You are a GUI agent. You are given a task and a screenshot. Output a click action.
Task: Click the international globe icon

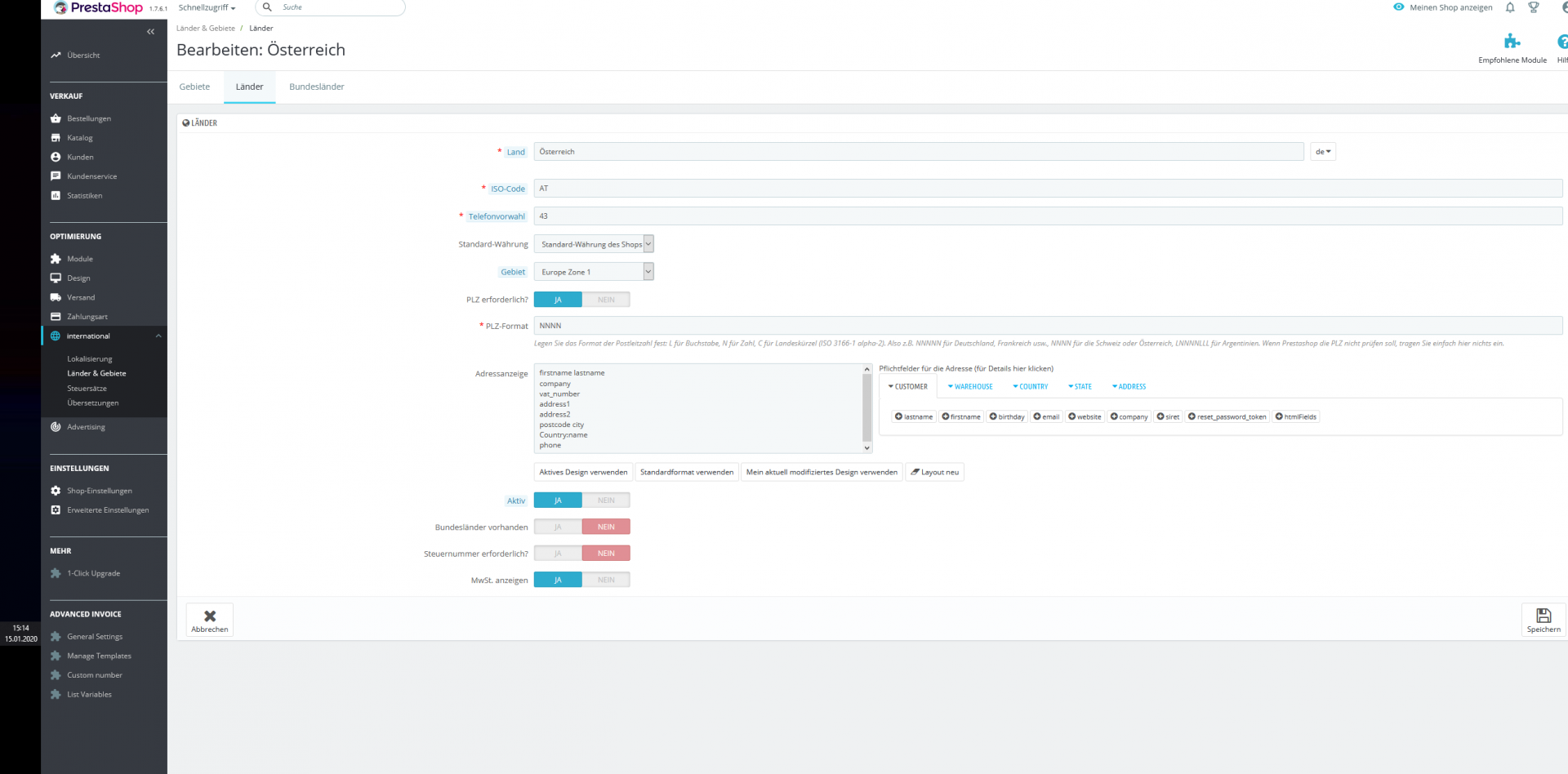point(56,336)
